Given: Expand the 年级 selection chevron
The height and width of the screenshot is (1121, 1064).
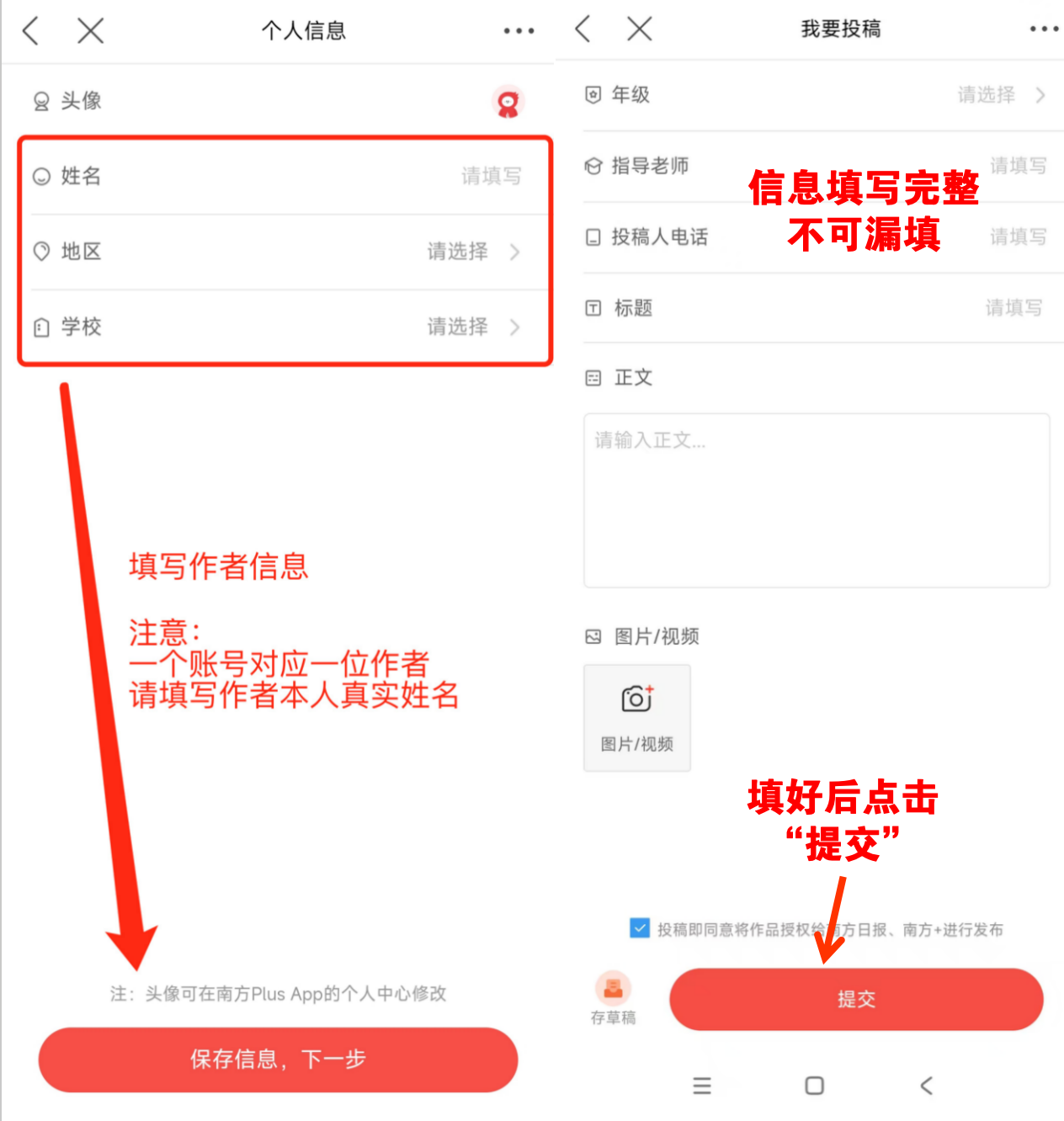Looking at the screenshot, I should 1041,95.
